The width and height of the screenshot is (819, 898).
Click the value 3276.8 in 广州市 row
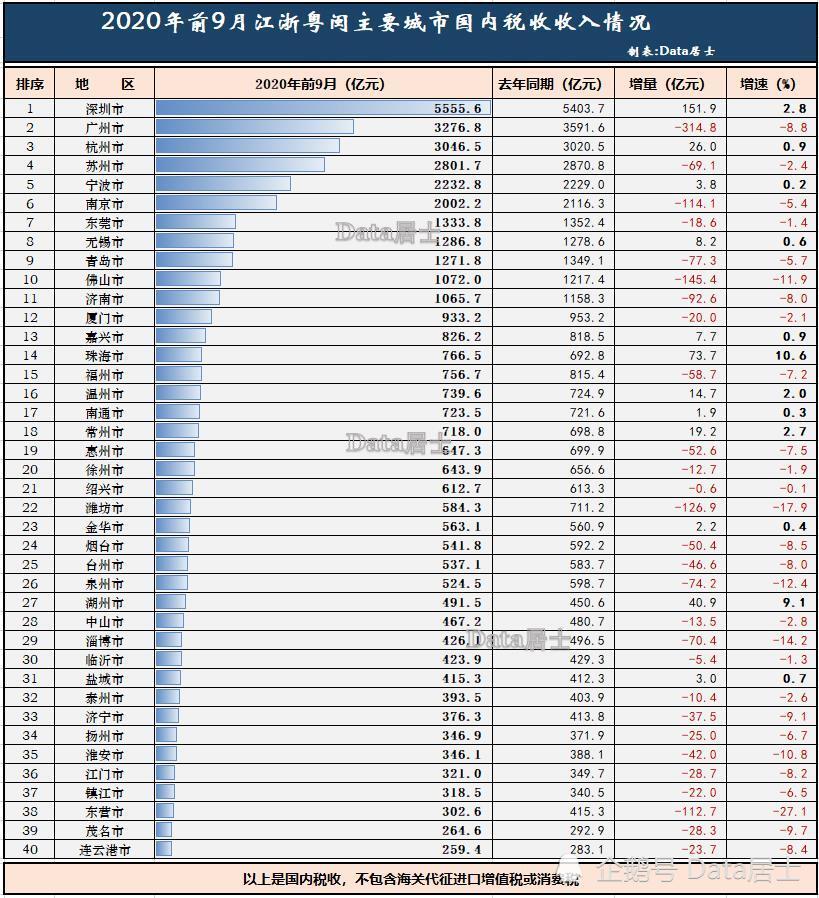point(457,128)
